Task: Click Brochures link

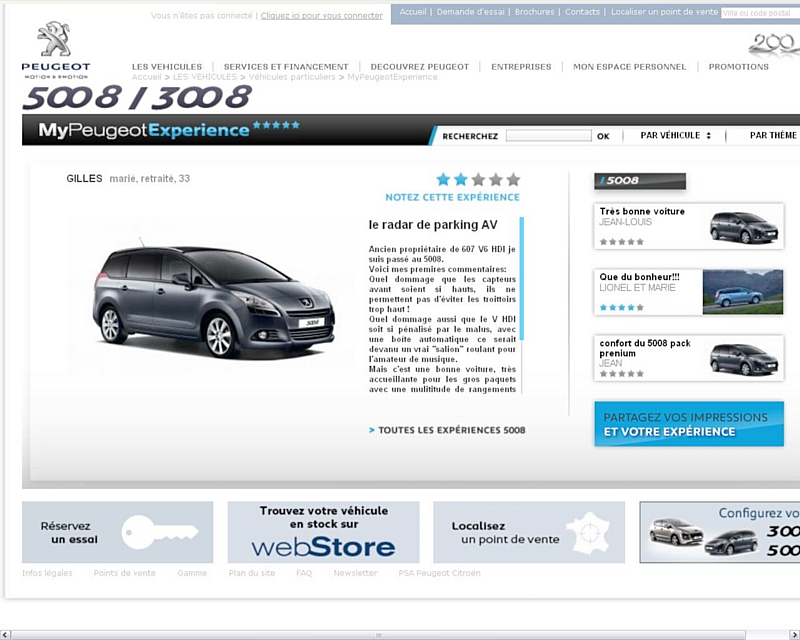Action: point(534,12)
